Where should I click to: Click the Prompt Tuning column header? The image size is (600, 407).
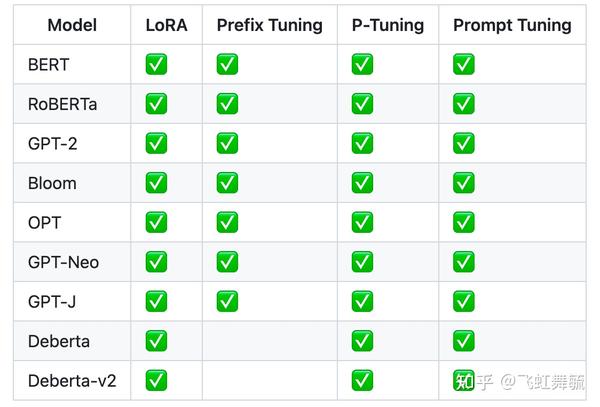pyautogui.click(x=512, y=25)
